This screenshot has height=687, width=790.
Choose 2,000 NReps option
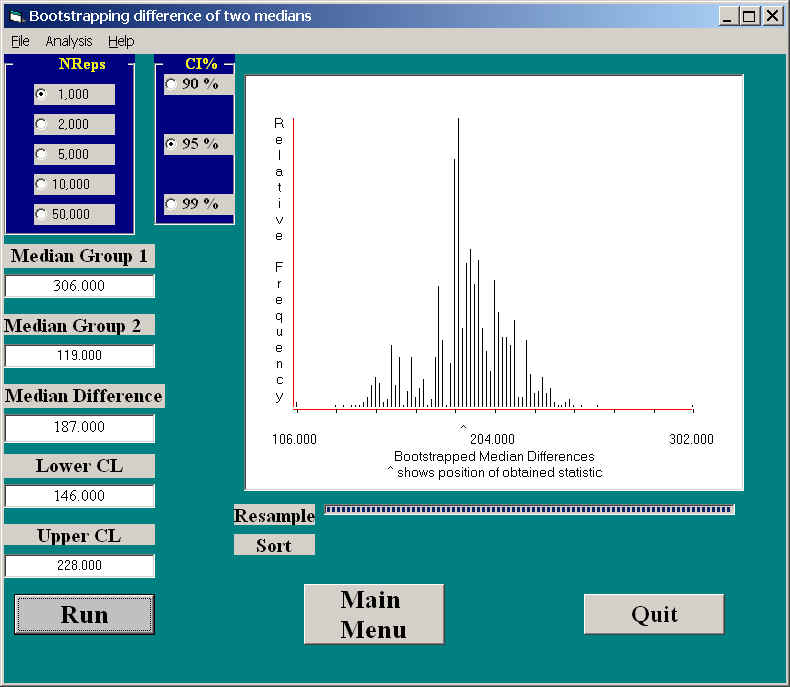(x=42, y=124)
